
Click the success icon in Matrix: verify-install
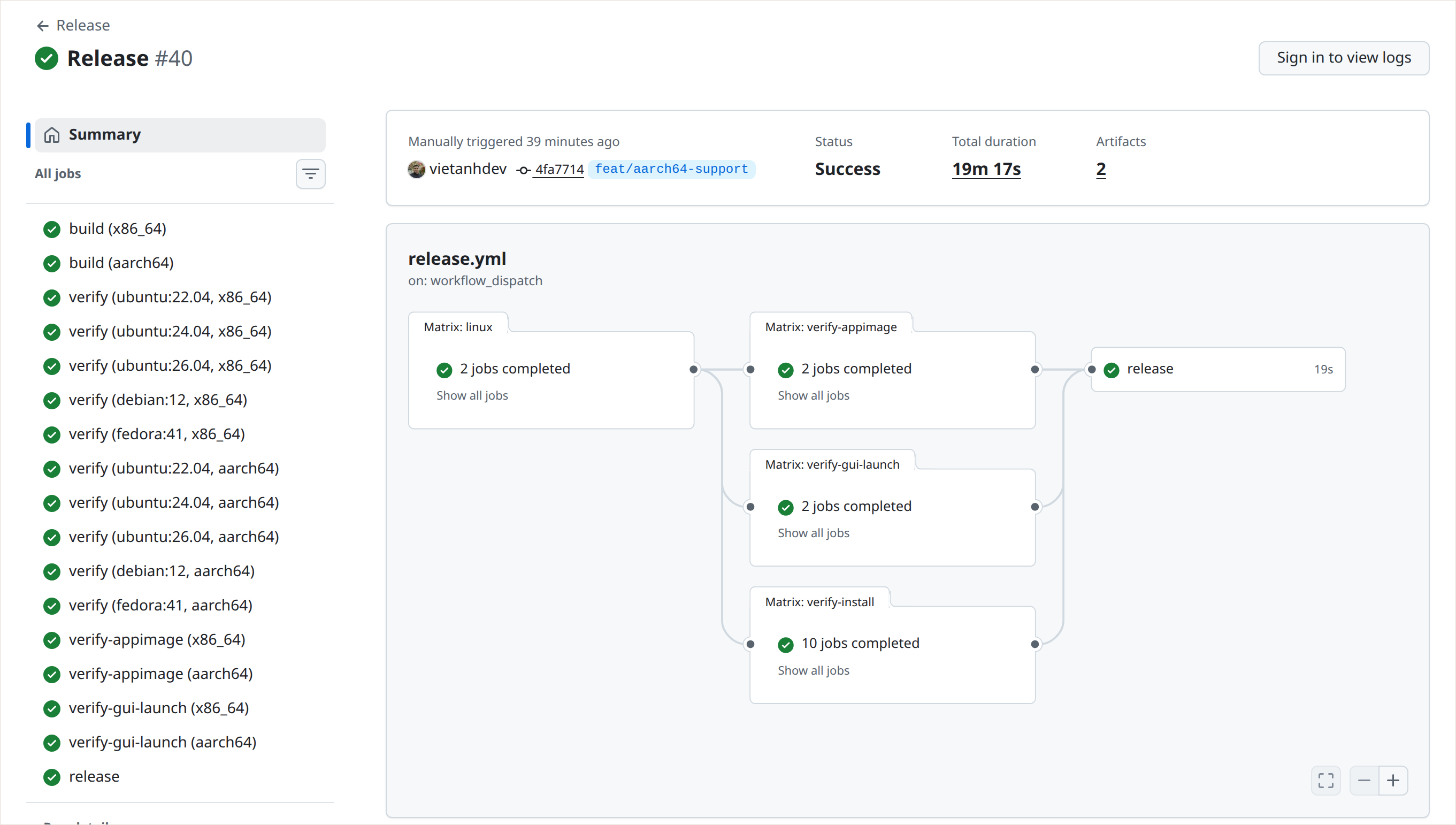coord(785,644)
